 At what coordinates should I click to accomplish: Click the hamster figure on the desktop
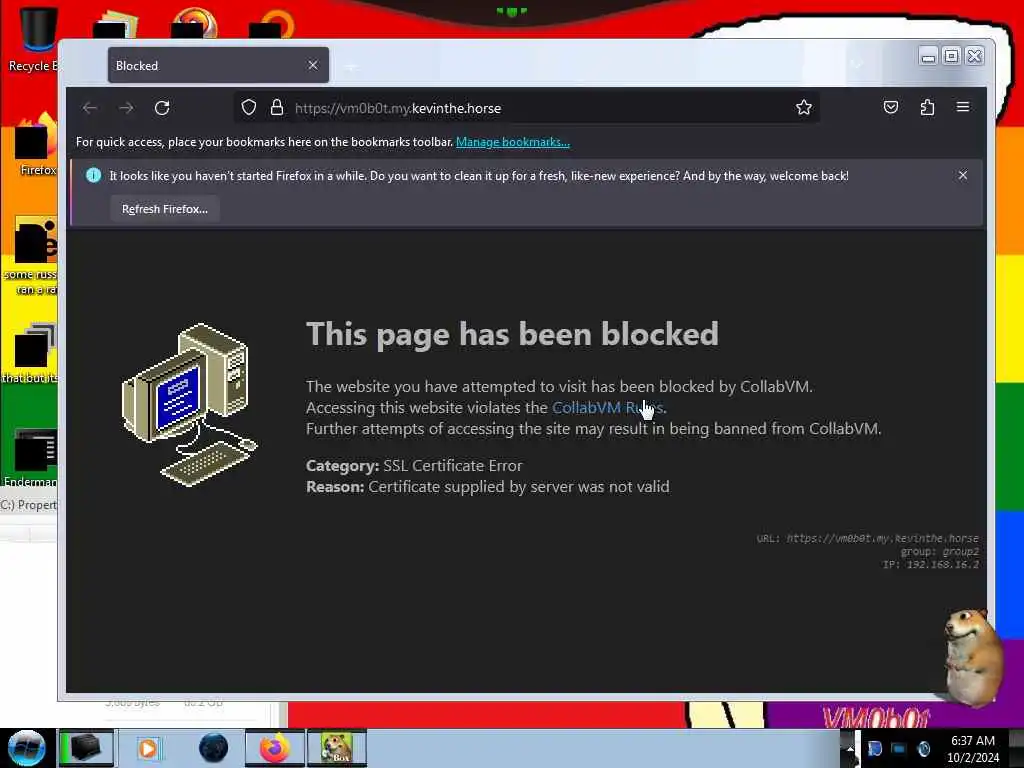(974, 658)
